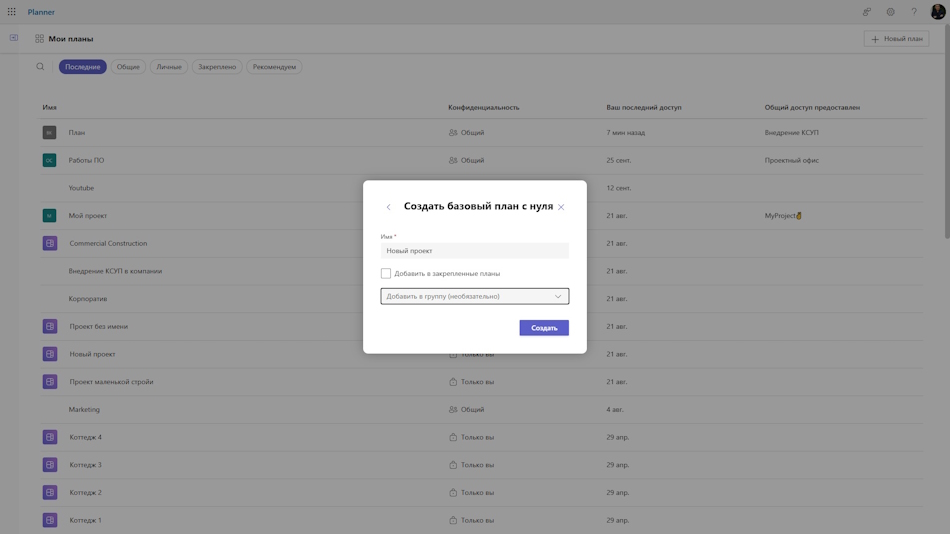The height and width of the screenshot is (534, 950).
Task: Click the Имя input field
Action: tap(474, 250)
